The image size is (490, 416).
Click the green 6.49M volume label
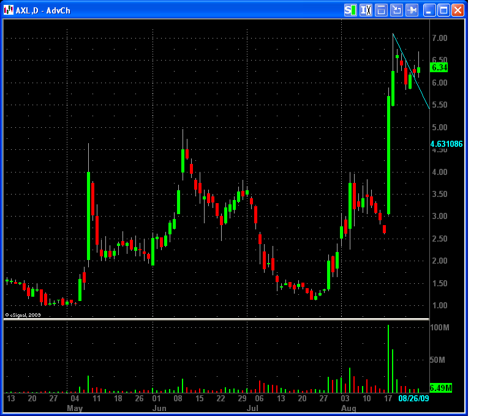[440, 388]
